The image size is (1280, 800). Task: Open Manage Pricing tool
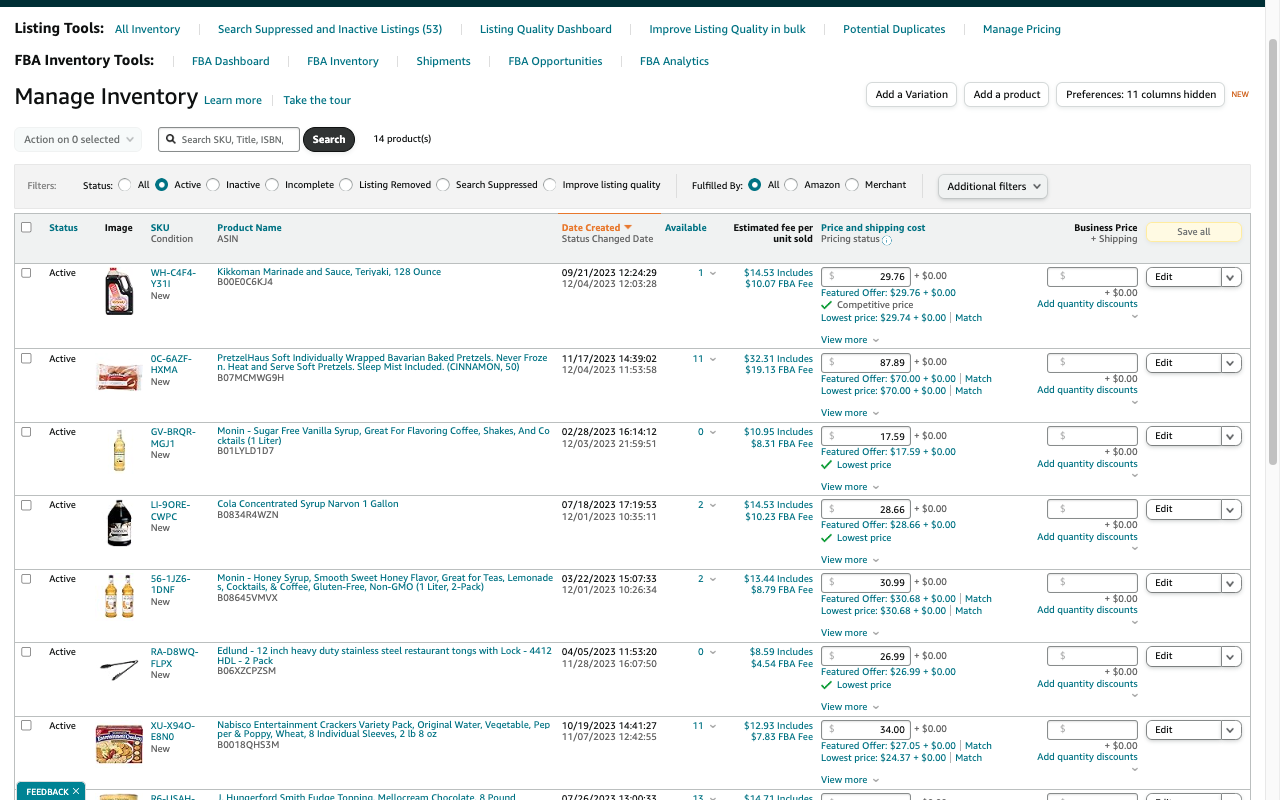(1022, 29)
